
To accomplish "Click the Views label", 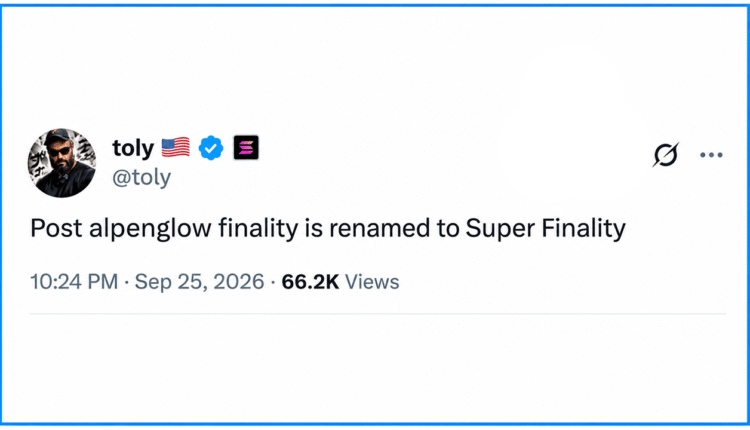I will tap(372, 282).
